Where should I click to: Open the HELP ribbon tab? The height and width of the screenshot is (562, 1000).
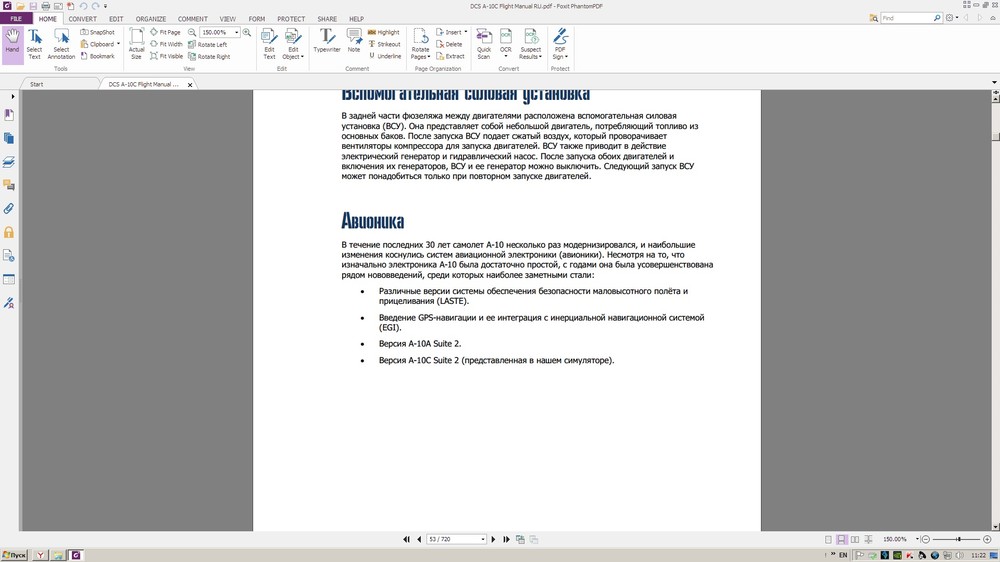(x=357, y=18)
